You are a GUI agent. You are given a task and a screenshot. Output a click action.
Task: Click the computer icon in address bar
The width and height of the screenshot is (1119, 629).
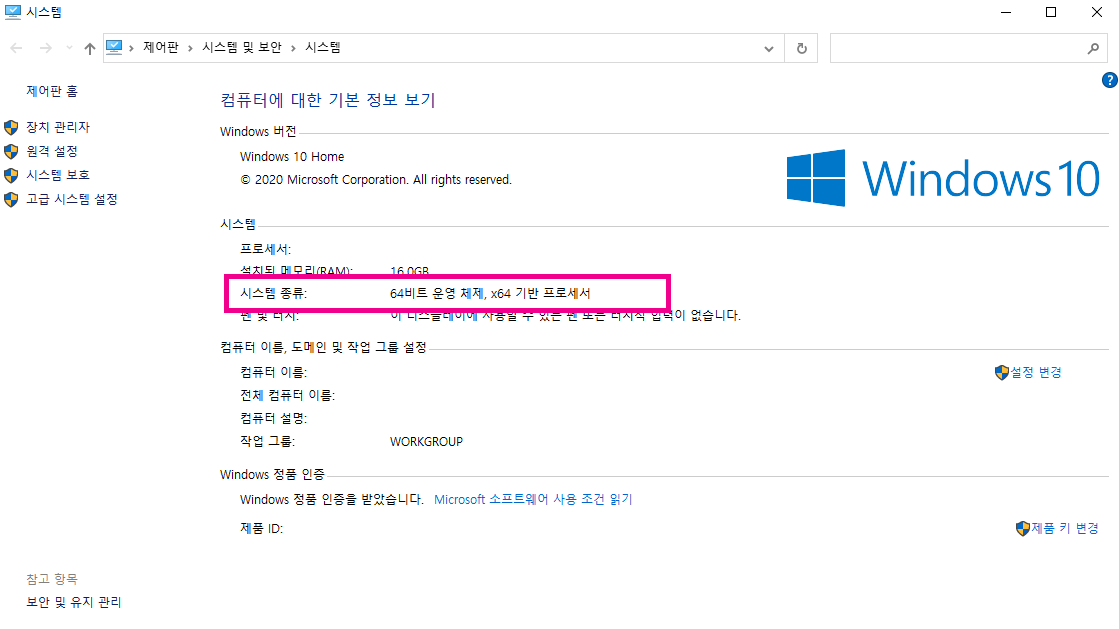pyautogui.click(x=114, y=47)
